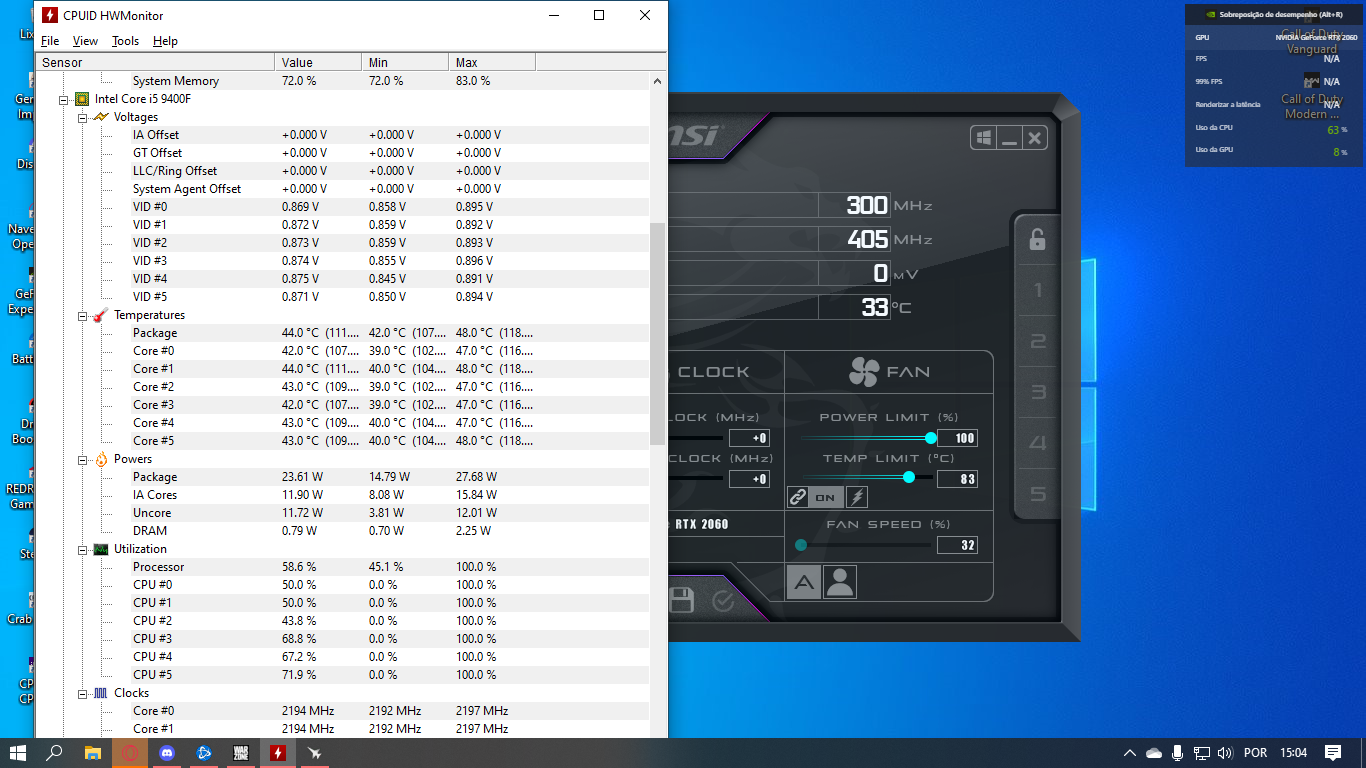Viewport: 1366px width, 768px height.
Task: Click the Afterburner profile lock icon
Action: pos(1038,240)
